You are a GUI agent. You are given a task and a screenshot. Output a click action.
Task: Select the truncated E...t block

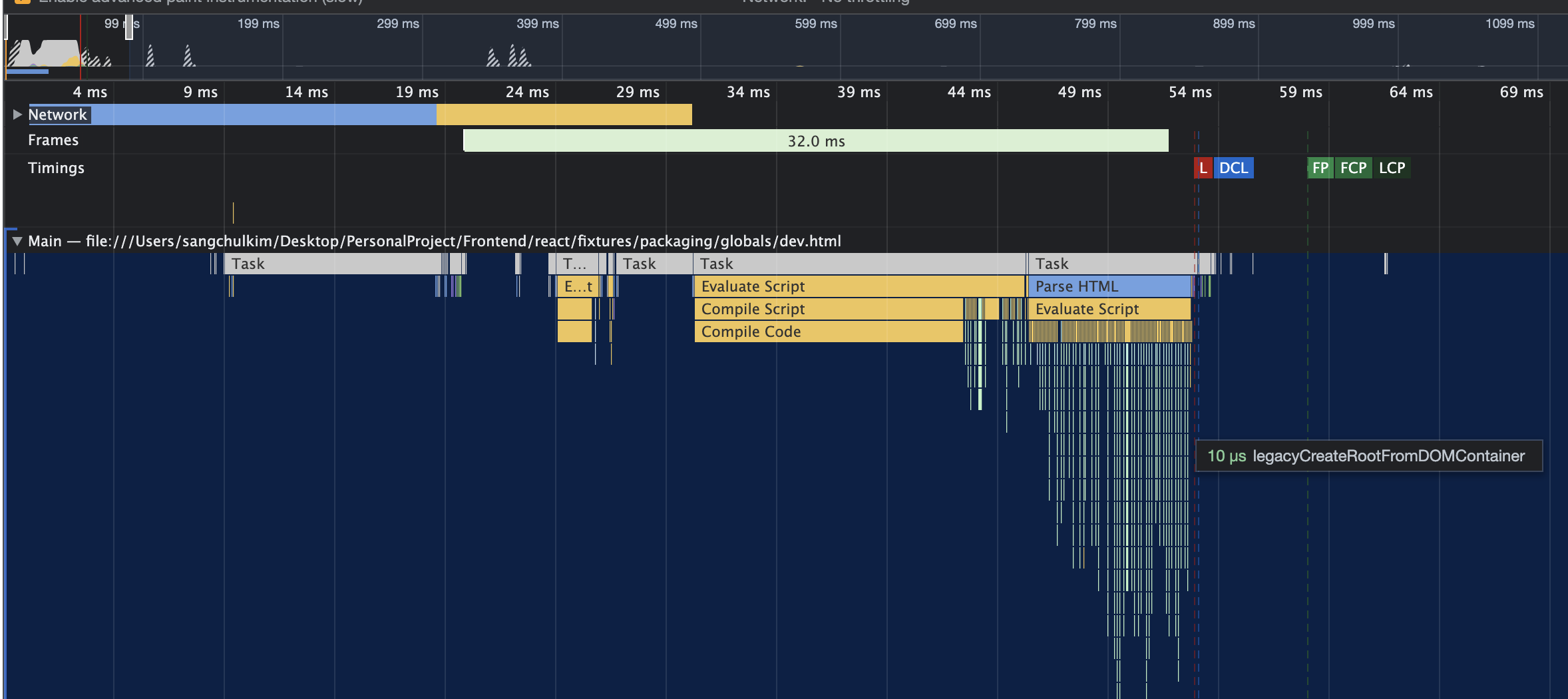click(578, 286)
